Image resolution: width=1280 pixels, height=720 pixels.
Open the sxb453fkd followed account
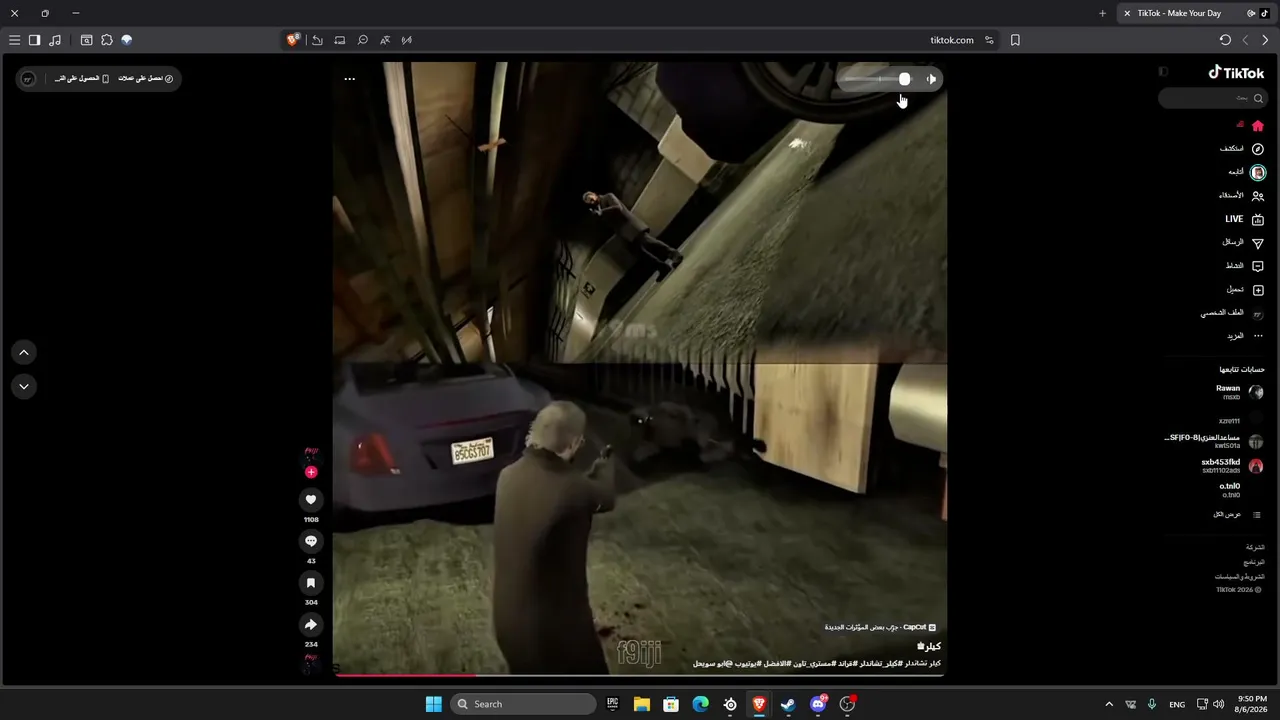coord(1232,466)
